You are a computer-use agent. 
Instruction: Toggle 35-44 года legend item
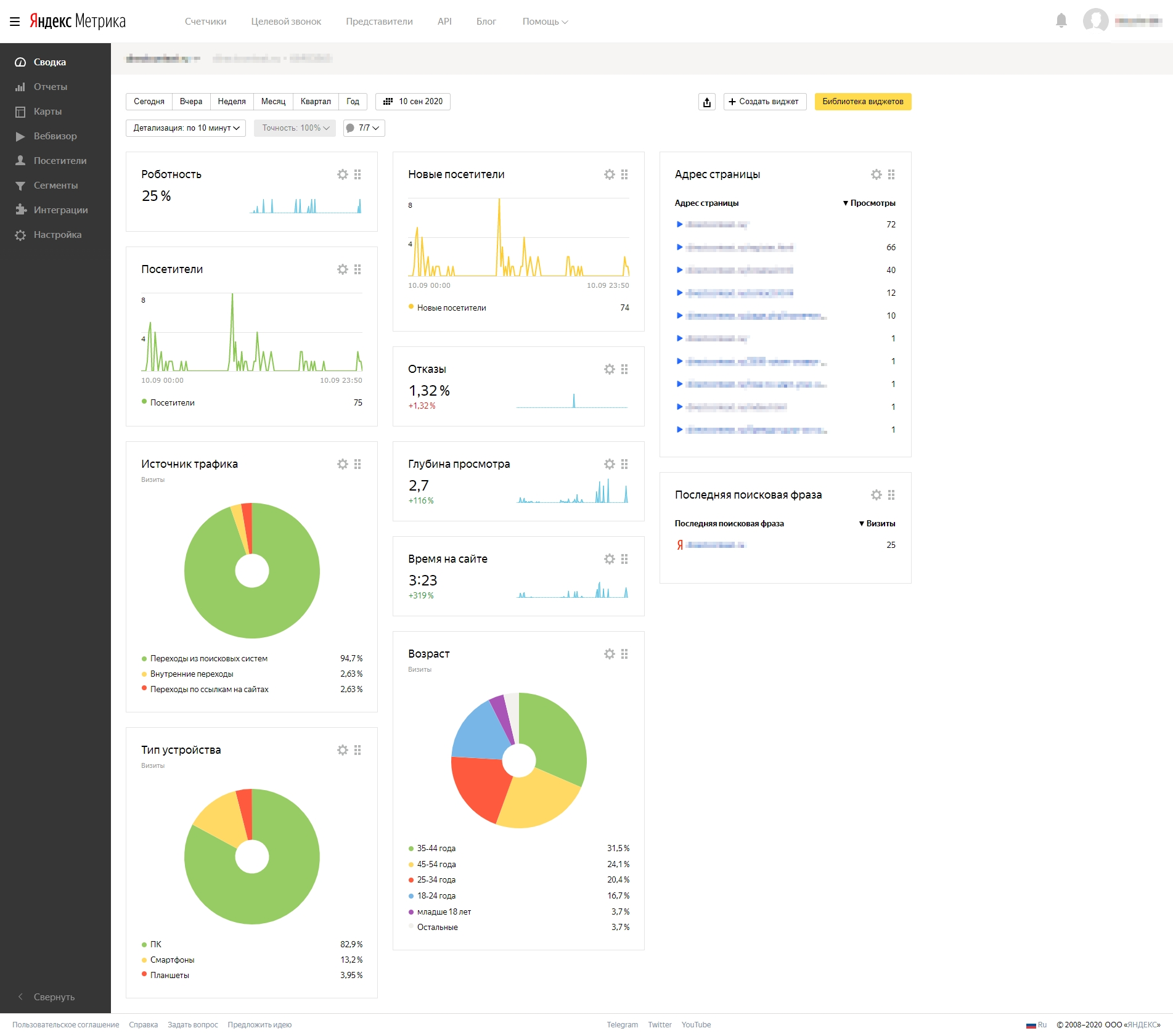pyautogui.click(x=436, y=849)
